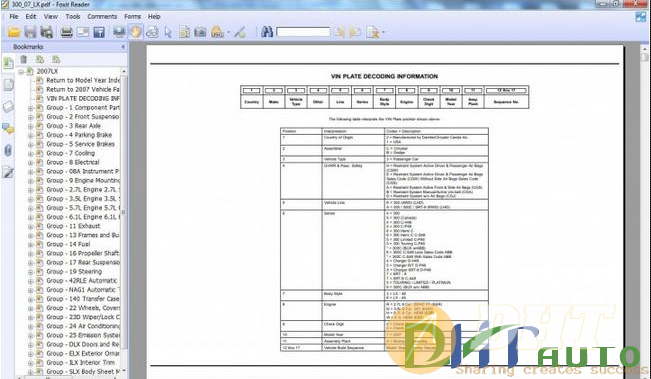651x379 pixels.
Task: Open find options dropdown arrow
Action: click(383, 32)
